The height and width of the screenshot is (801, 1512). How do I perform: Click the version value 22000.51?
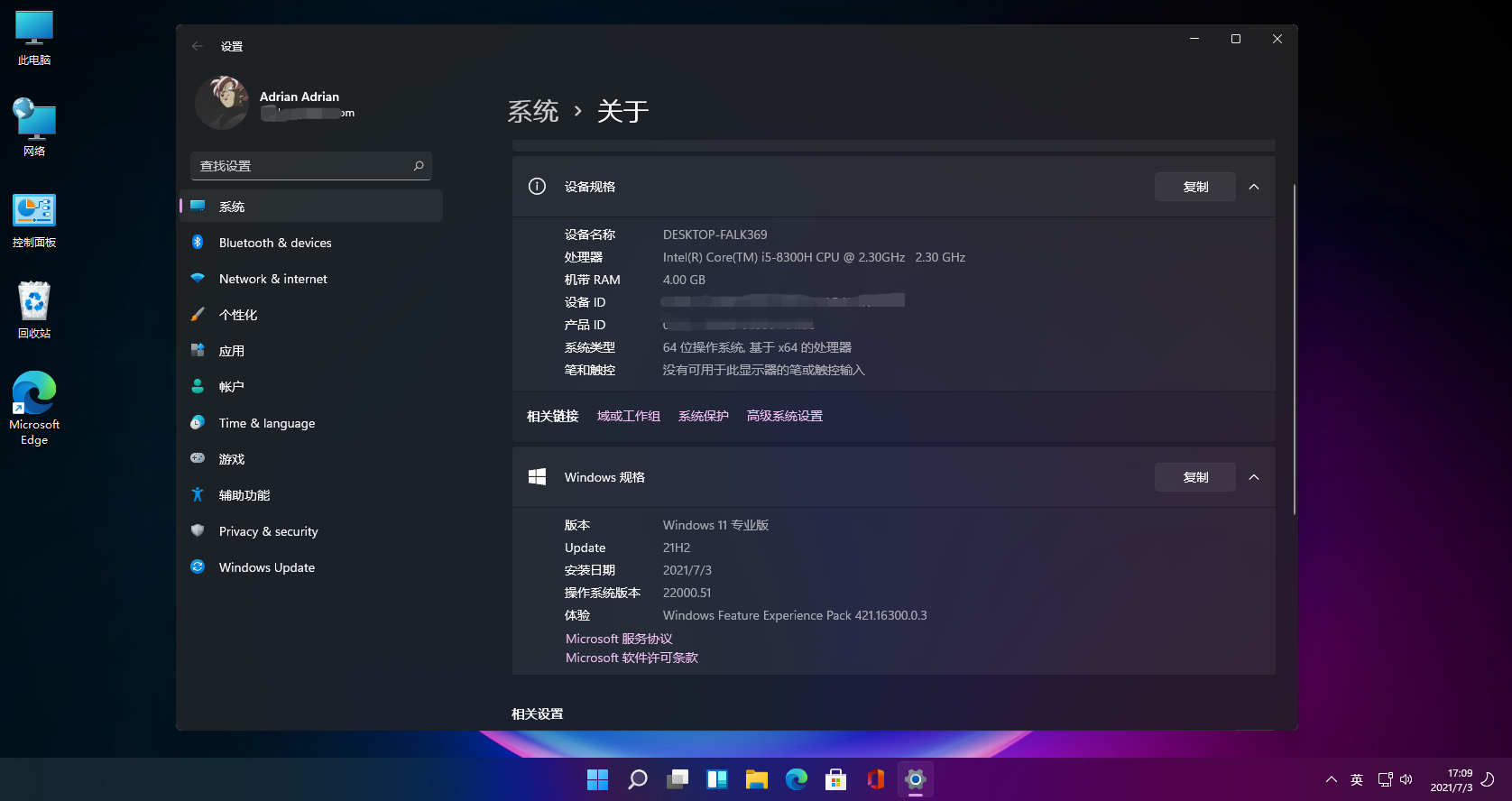(x=687, y=593)
